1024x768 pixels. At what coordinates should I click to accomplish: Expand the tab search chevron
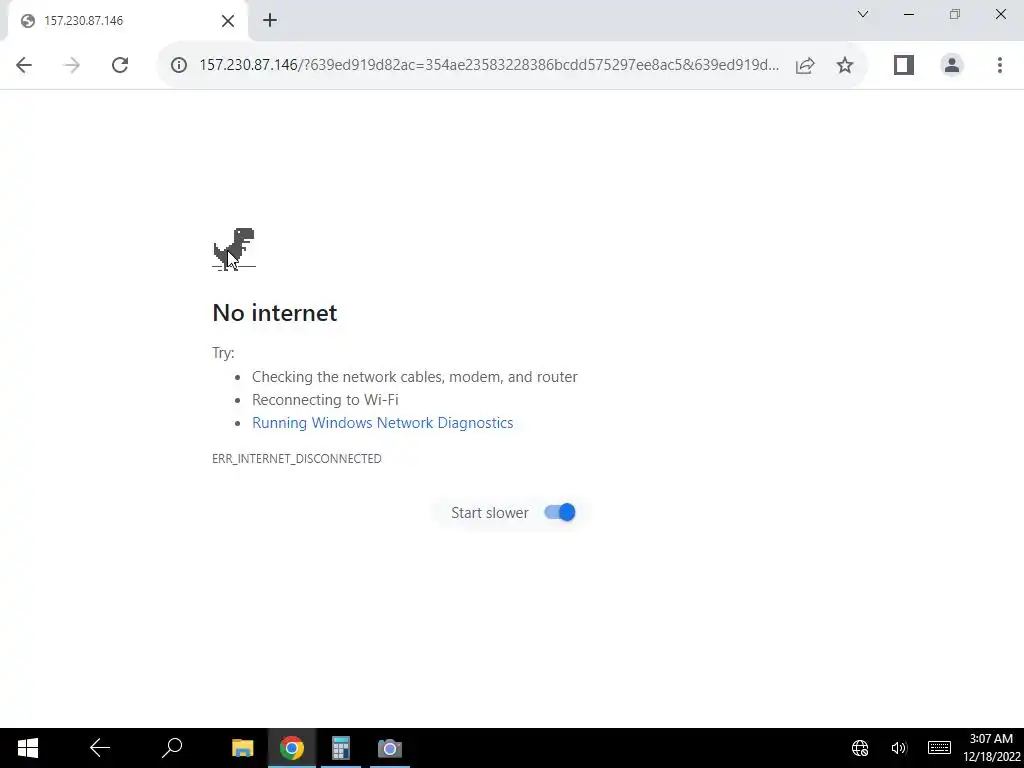click(863, 14)
